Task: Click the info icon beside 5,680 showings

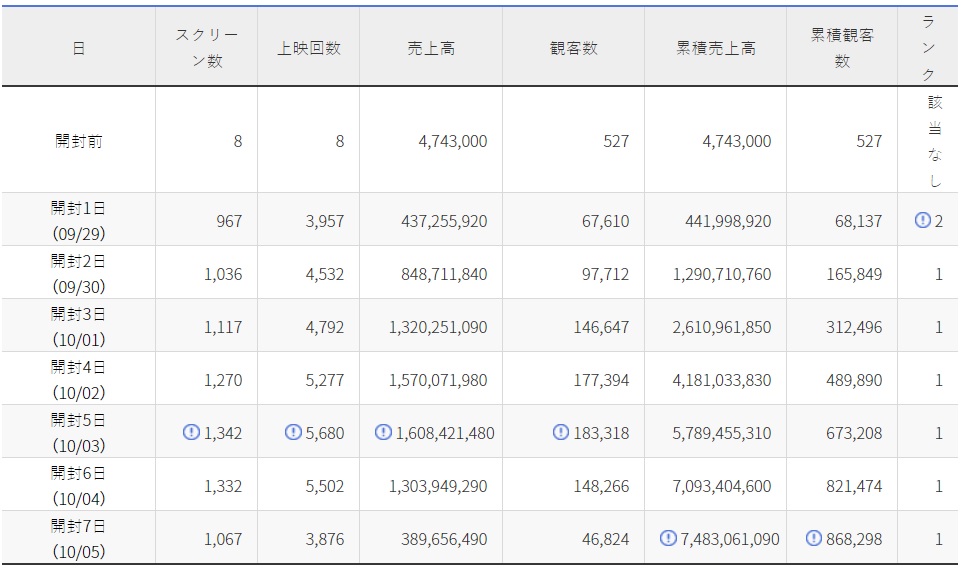Action: (293, 433)
